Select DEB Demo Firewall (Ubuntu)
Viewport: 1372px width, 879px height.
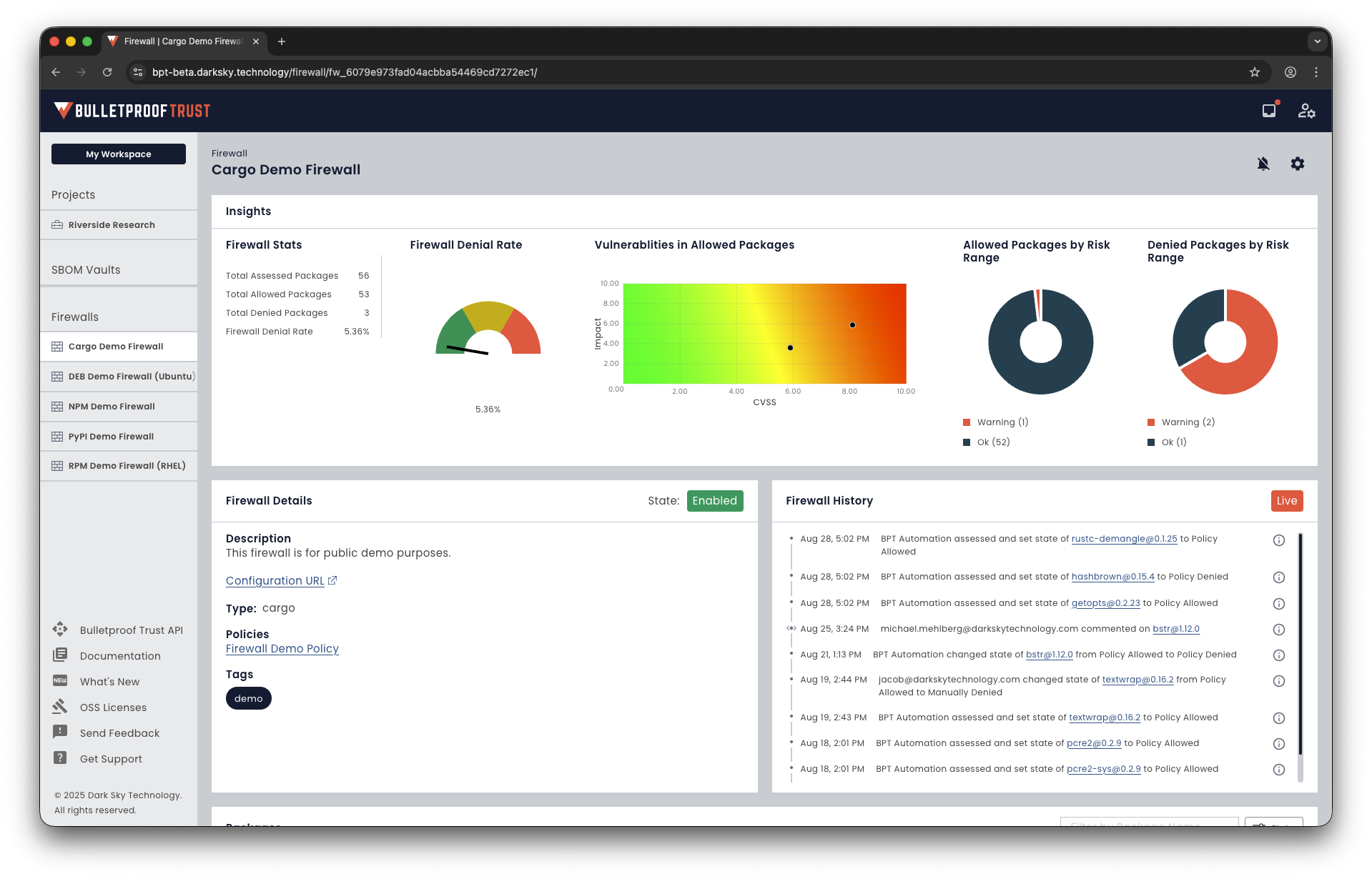(119, 377)
